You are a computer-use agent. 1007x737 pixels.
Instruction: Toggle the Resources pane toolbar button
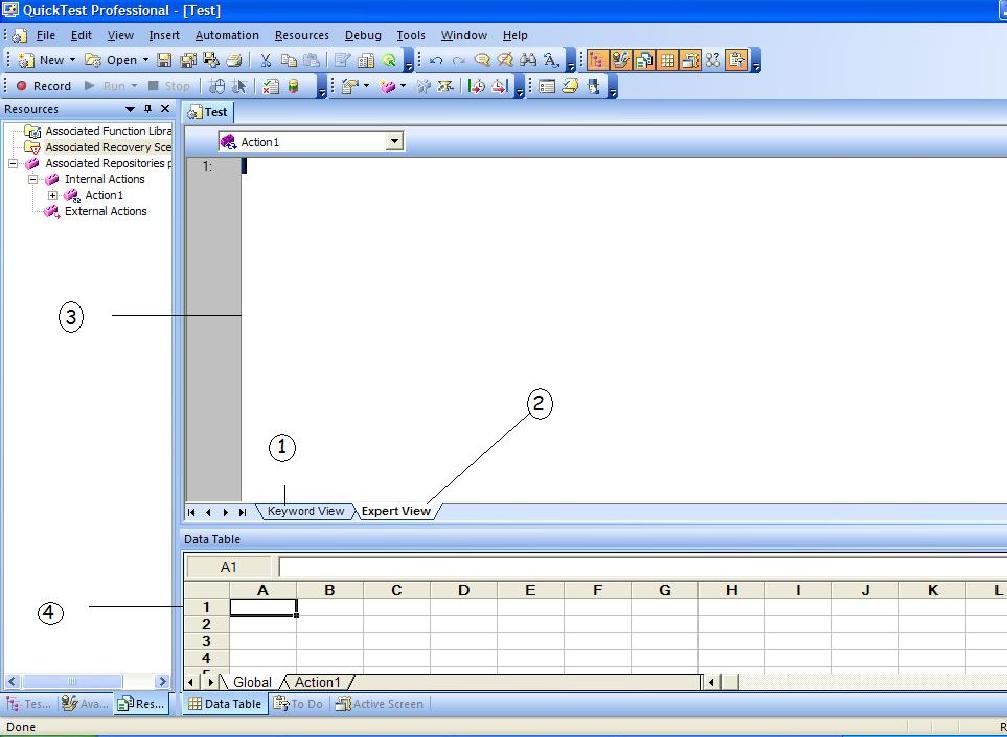(x=644, y=60)
